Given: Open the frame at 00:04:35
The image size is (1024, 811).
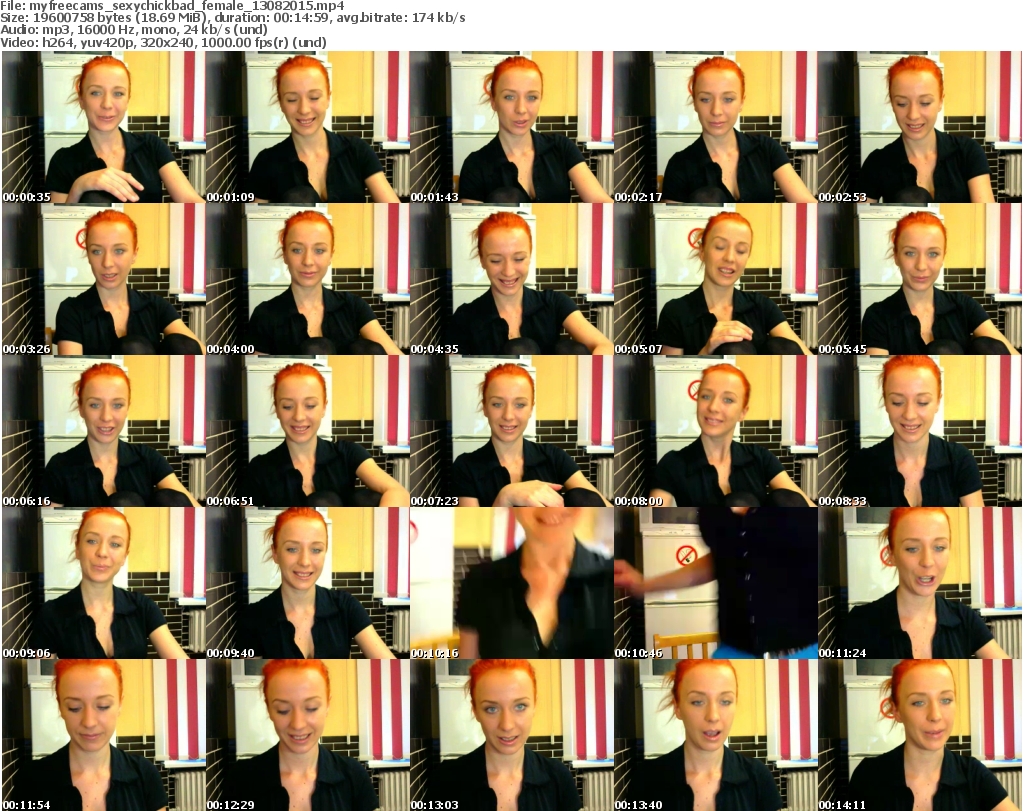Looking at the screenshot, I should click(x=511, y=279).
